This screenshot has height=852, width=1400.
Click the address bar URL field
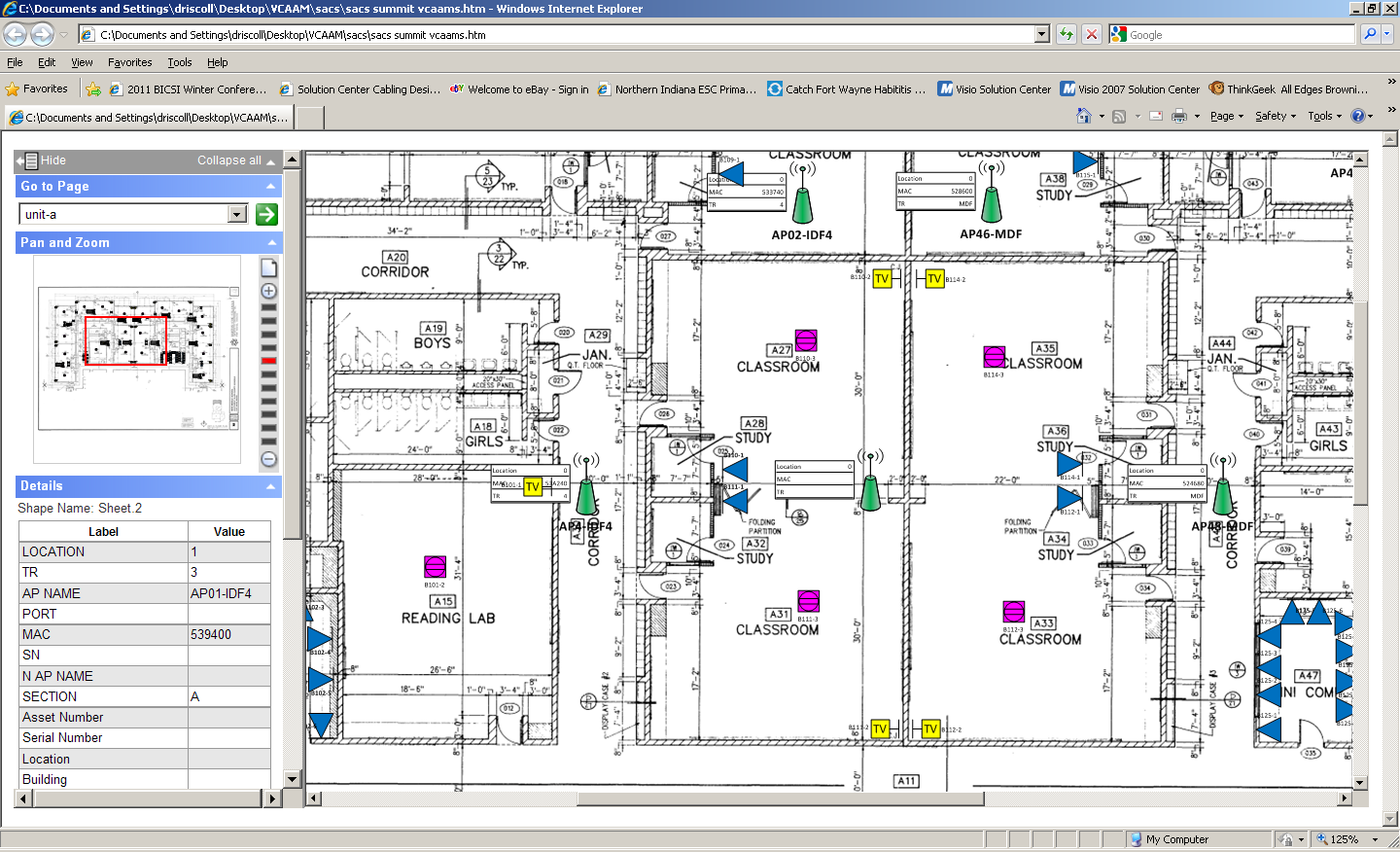[566, 34]
